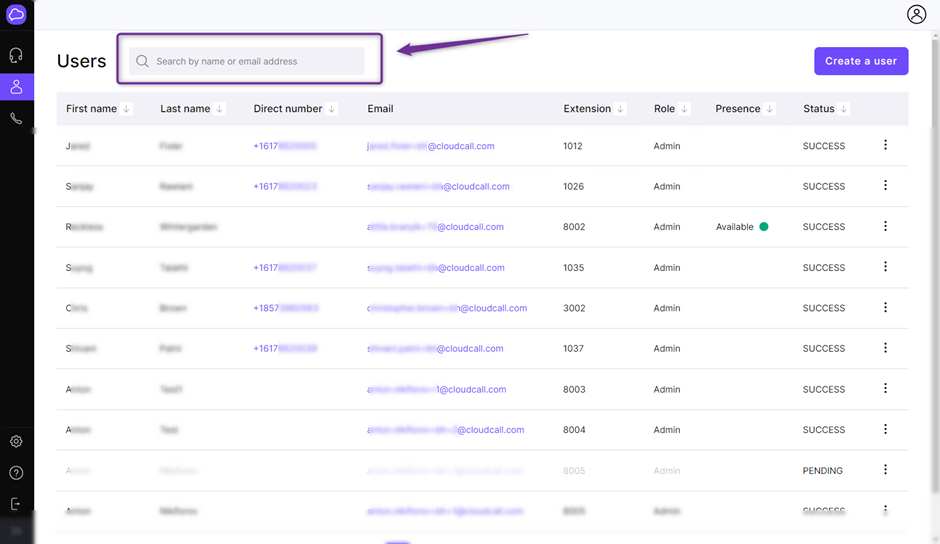Click the email link in extension 1012 row
940x544 pixels.
point(430,146)
